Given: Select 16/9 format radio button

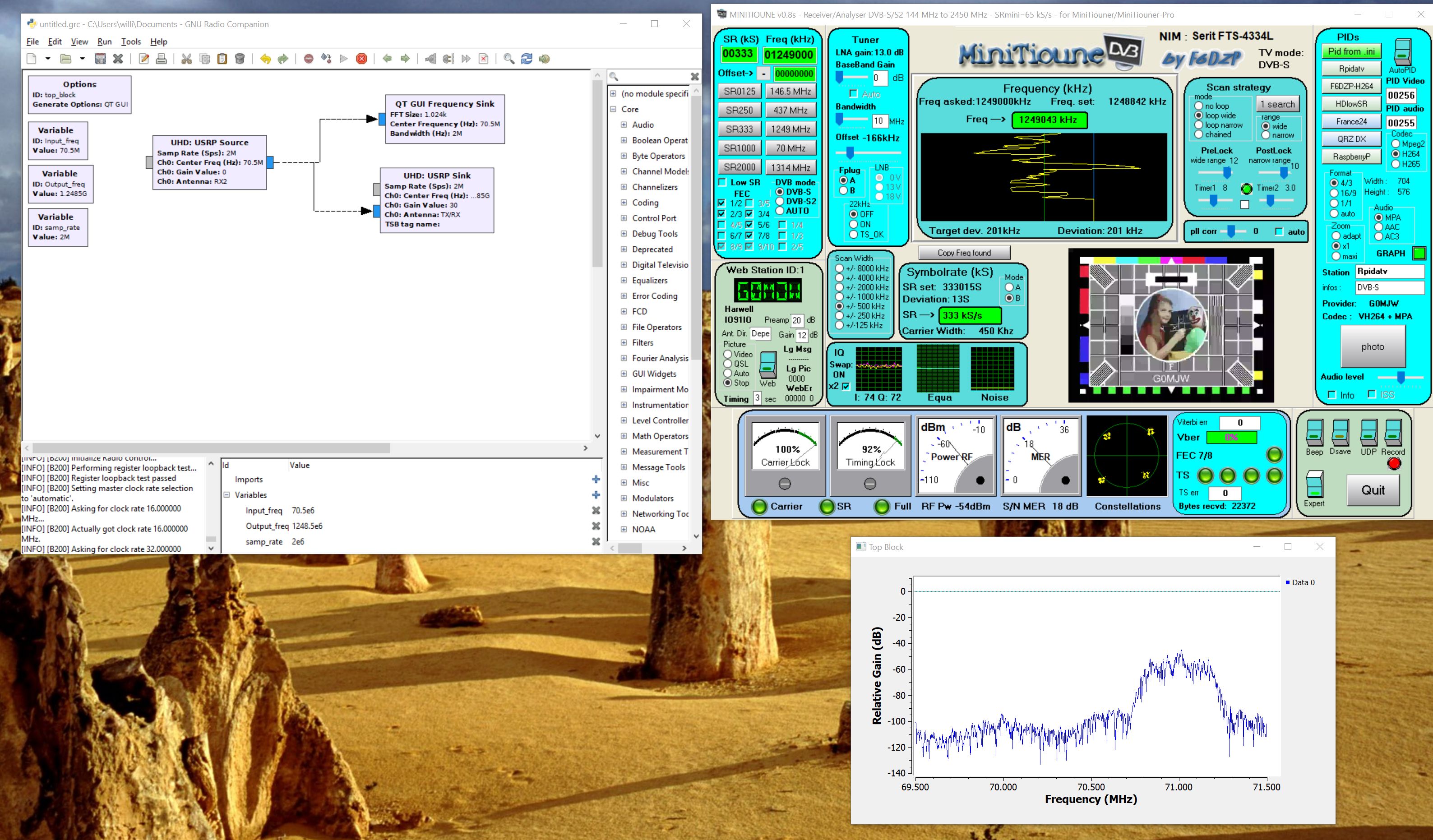Looking at the screenshot, I should (1334, 193).
